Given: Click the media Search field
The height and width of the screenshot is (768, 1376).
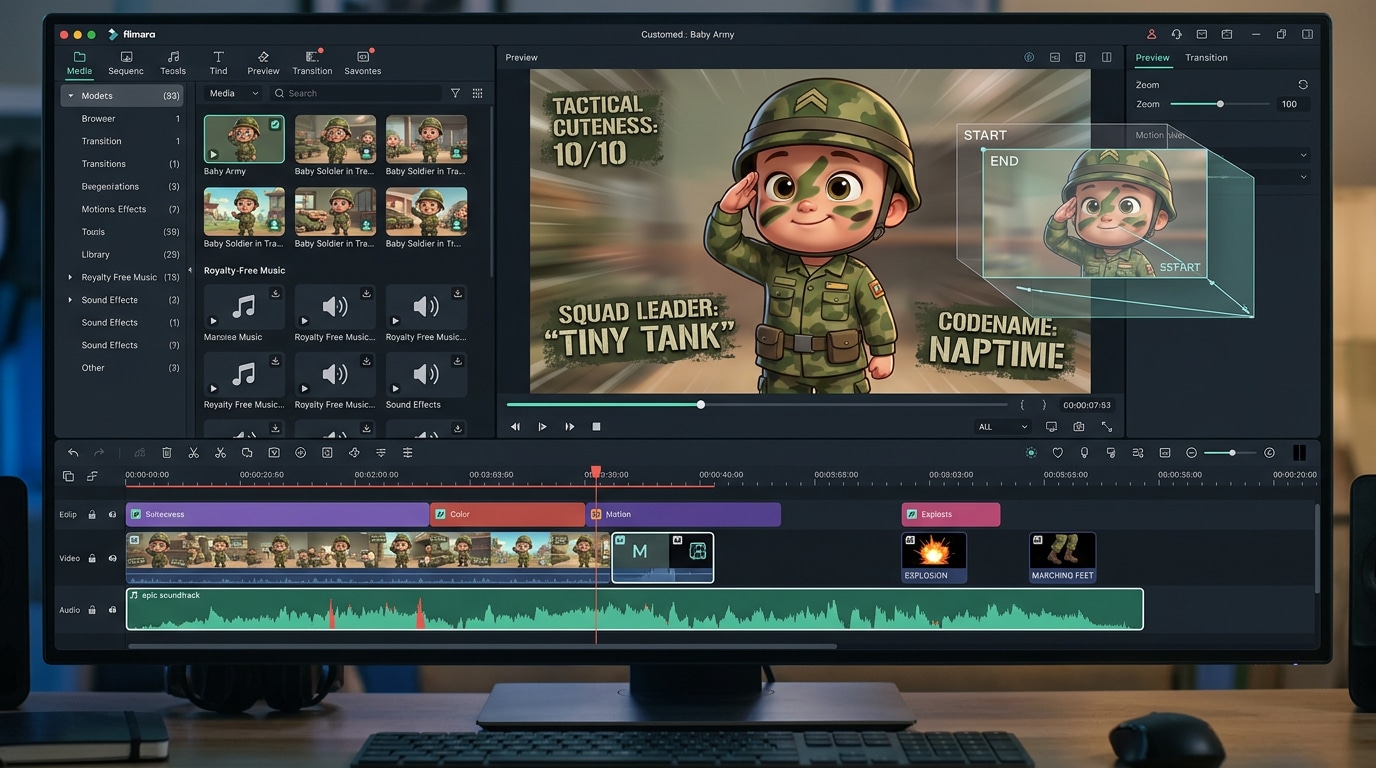Looking at the screenshot, I should [x=355, y=93].
